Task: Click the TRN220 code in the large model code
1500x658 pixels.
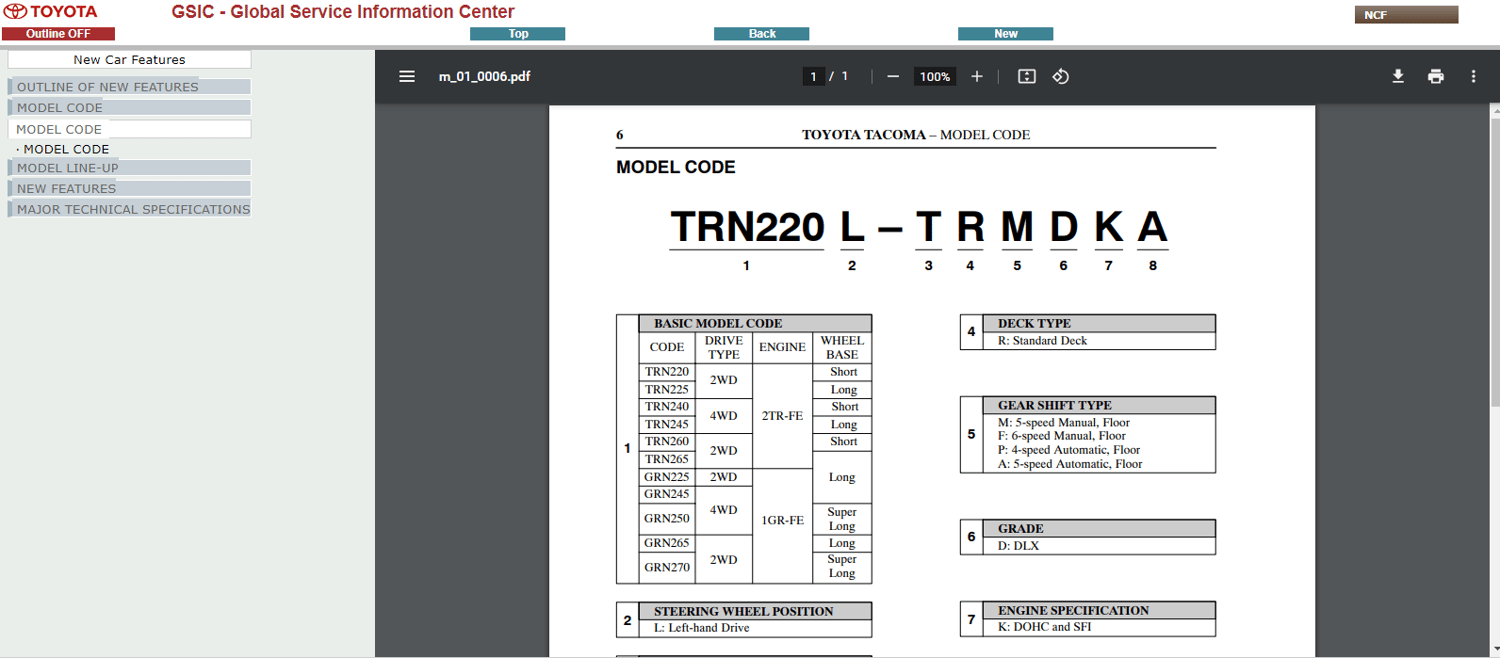Action: tap(747, 227)
